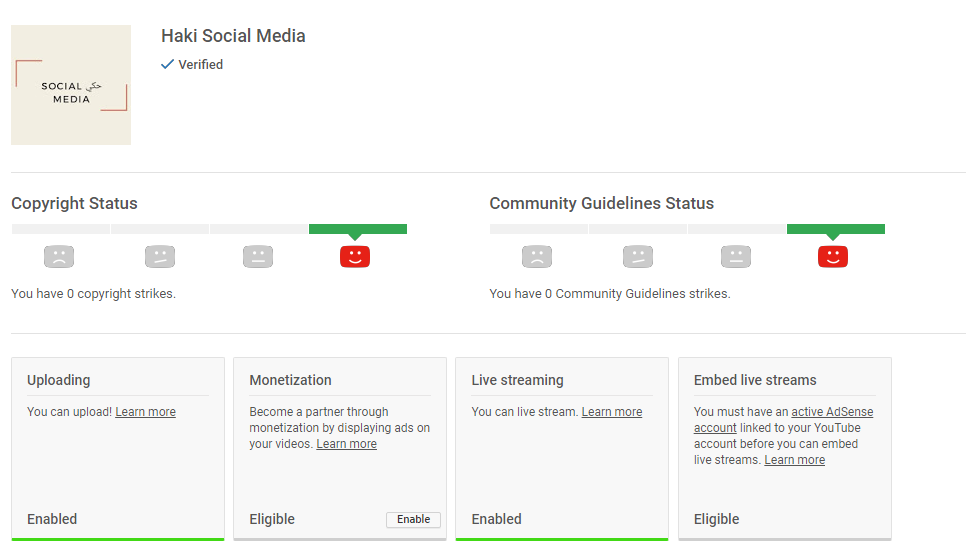Click the sad face icon under Community Guidelines Status
This screenshot has height=555, width=966.
537,256
